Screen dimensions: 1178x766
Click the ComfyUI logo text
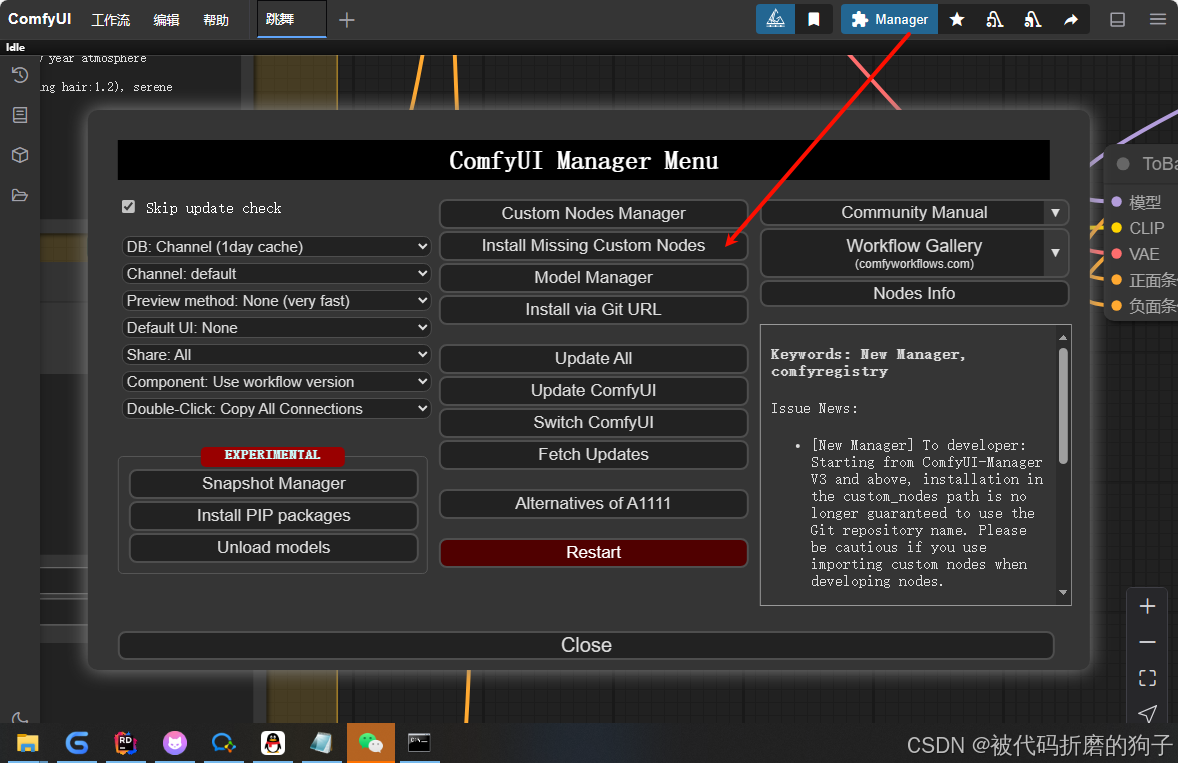(x=39, y=19)
